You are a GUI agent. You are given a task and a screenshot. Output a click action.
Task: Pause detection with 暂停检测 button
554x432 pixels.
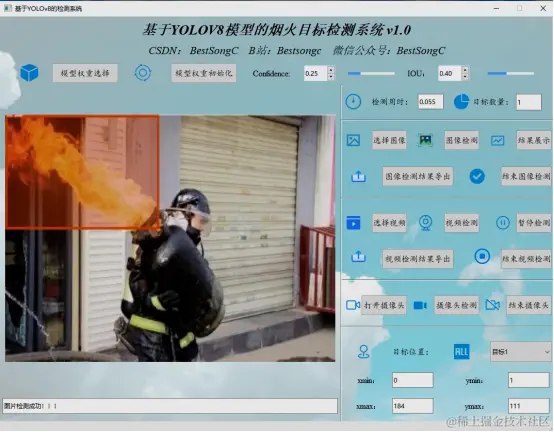pyautogui.click(x=534, y=223)
